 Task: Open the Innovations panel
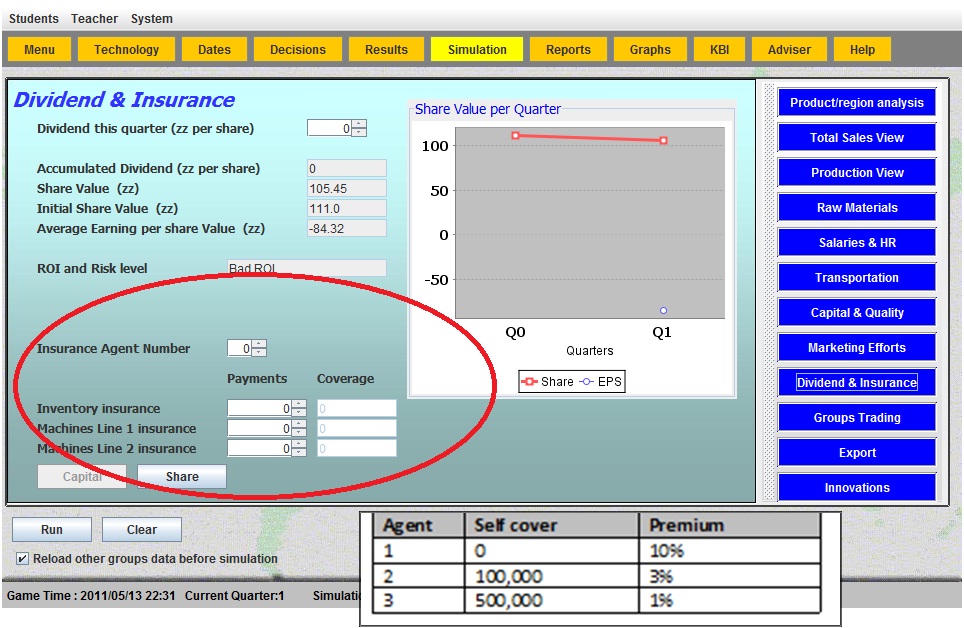[x=857, y=488]
